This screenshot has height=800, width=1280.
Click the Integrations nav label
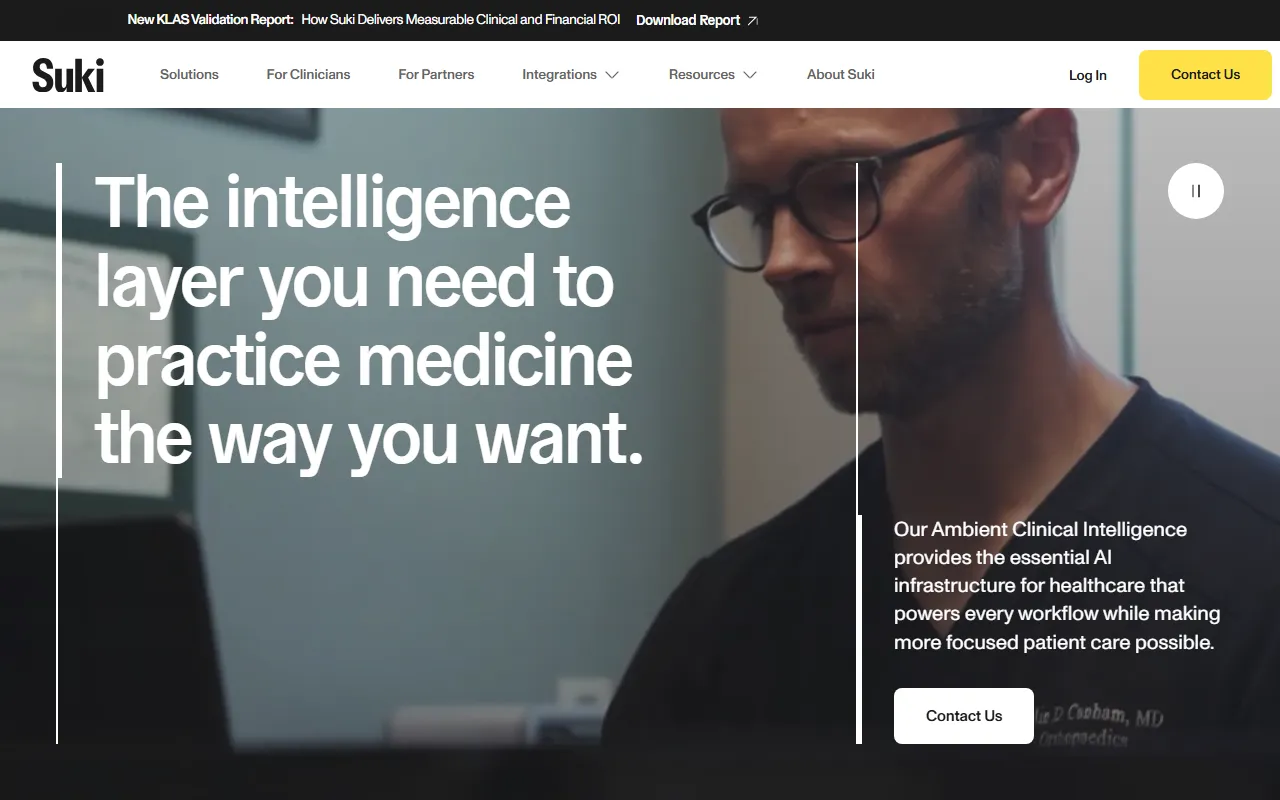(559, 74)
